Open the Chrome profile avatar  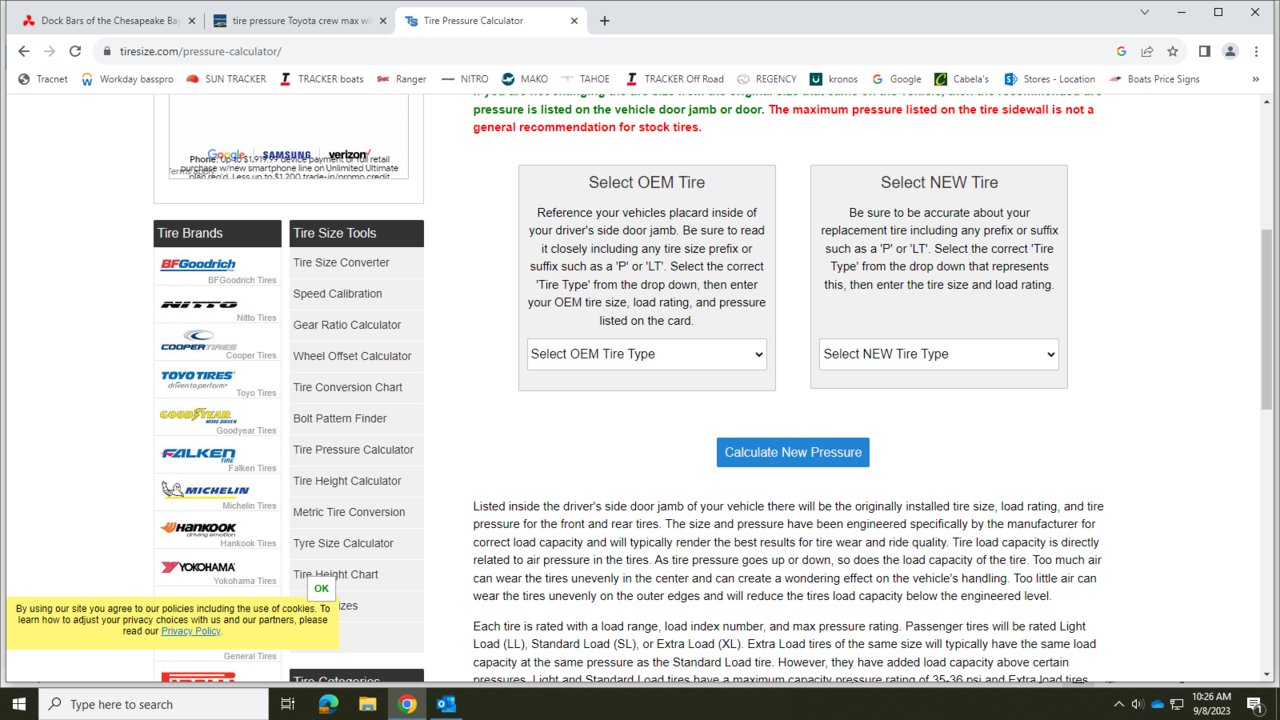pyautogui.click(x=1230, y=51)
